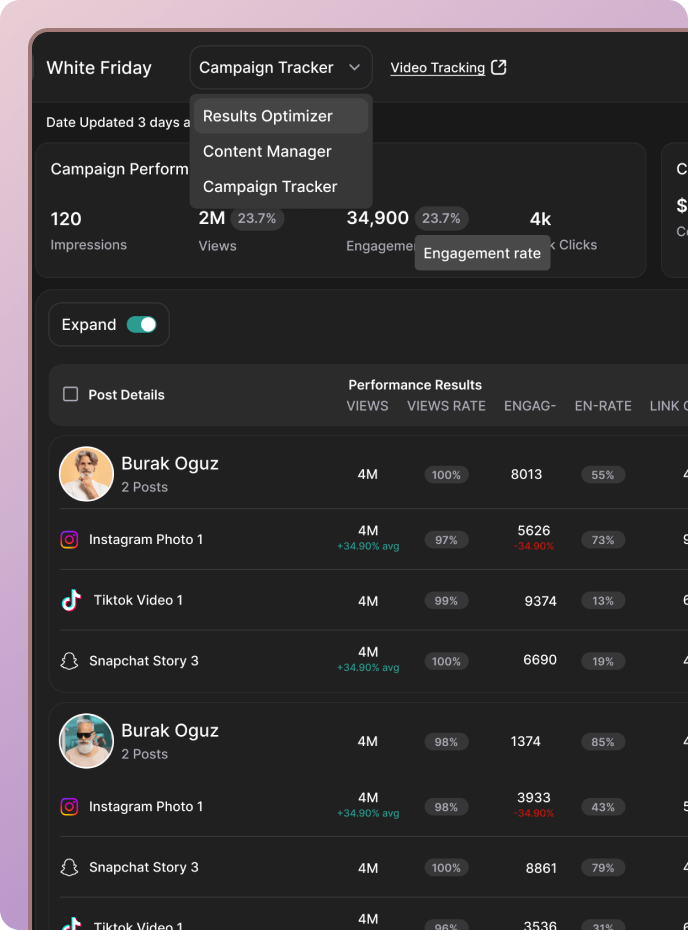This screenshot has width=688, height=930.
Task: Click the 79% engagement rate badge
Action: coord(603,868)
